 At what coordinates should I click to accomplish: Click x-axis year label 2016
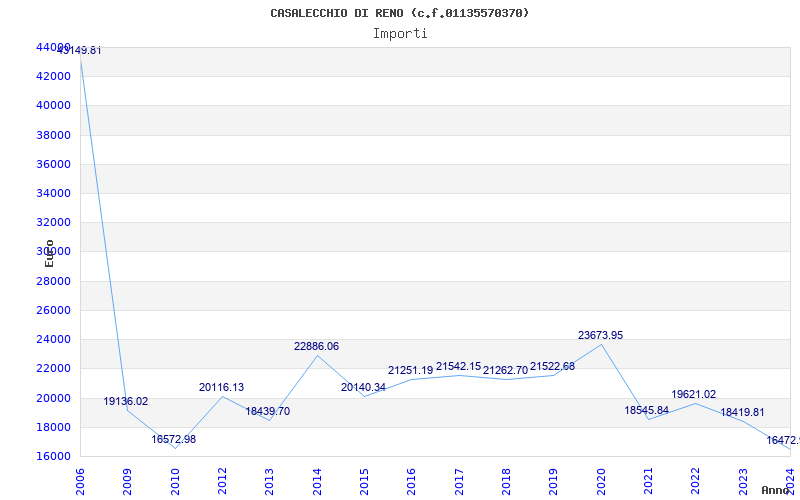pyautogui.click(x=411, y=482)
